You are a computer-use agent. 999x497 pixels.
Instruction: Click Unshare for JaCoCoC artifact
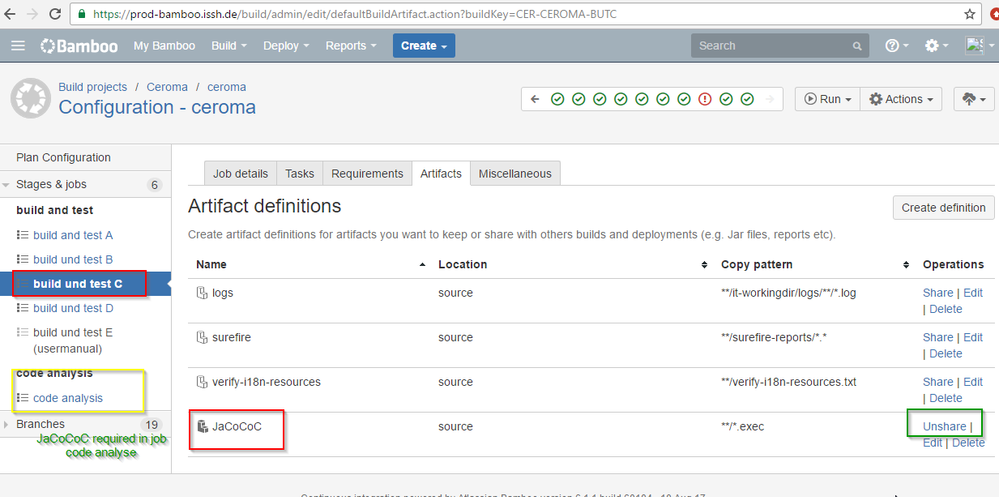[x=944, y=426]
